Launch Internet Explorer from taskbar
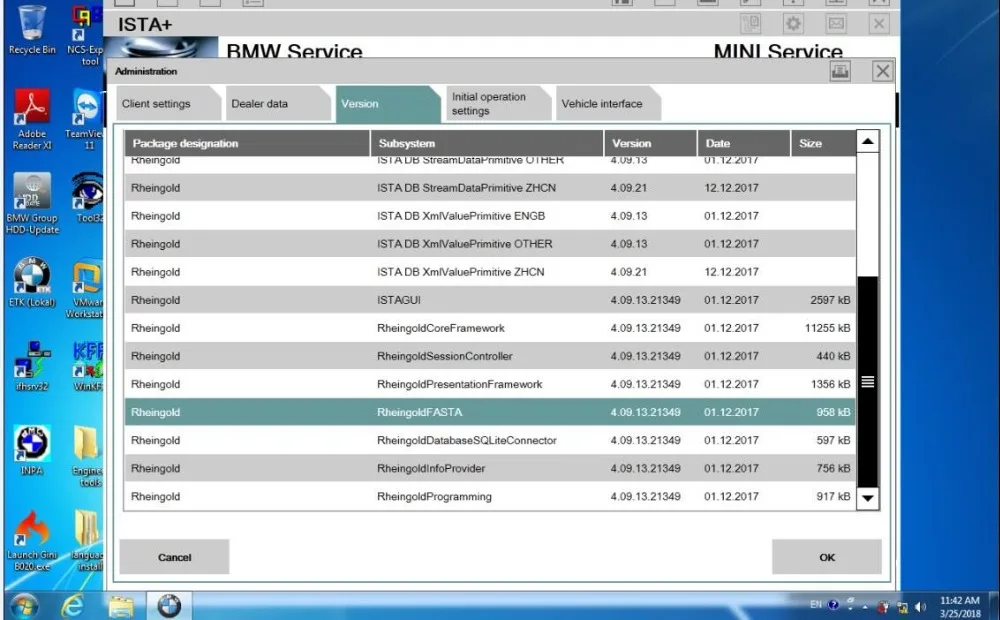 72,605
